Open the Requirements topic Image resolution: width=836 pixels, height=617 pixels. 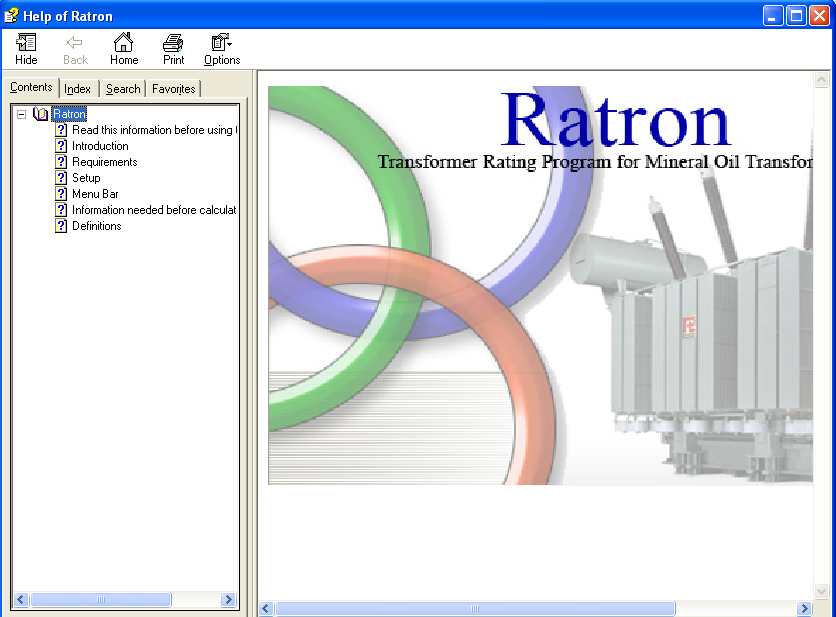point(104,162)
